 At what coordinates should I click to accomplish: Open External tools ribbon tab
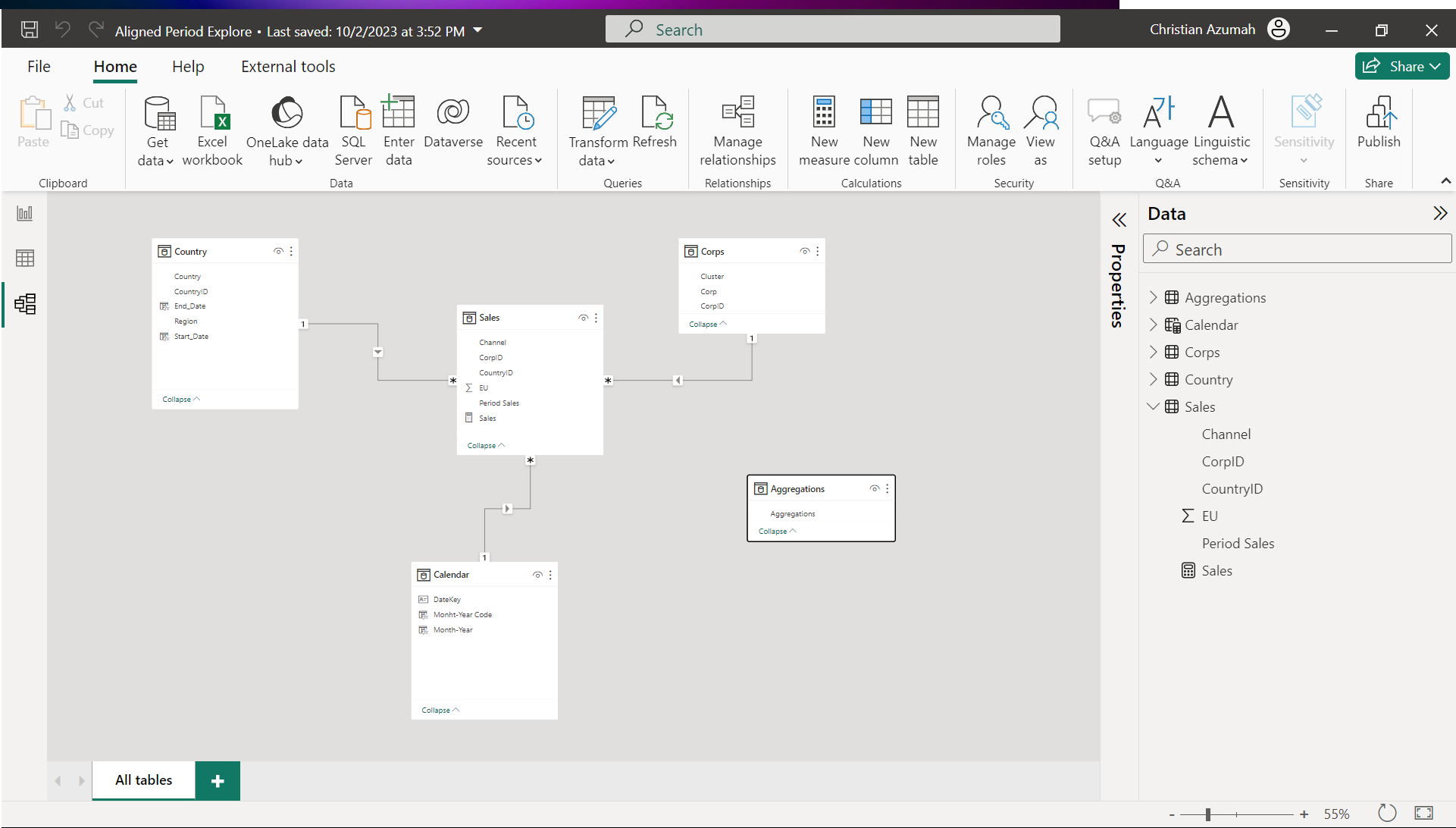coord(288,67)
